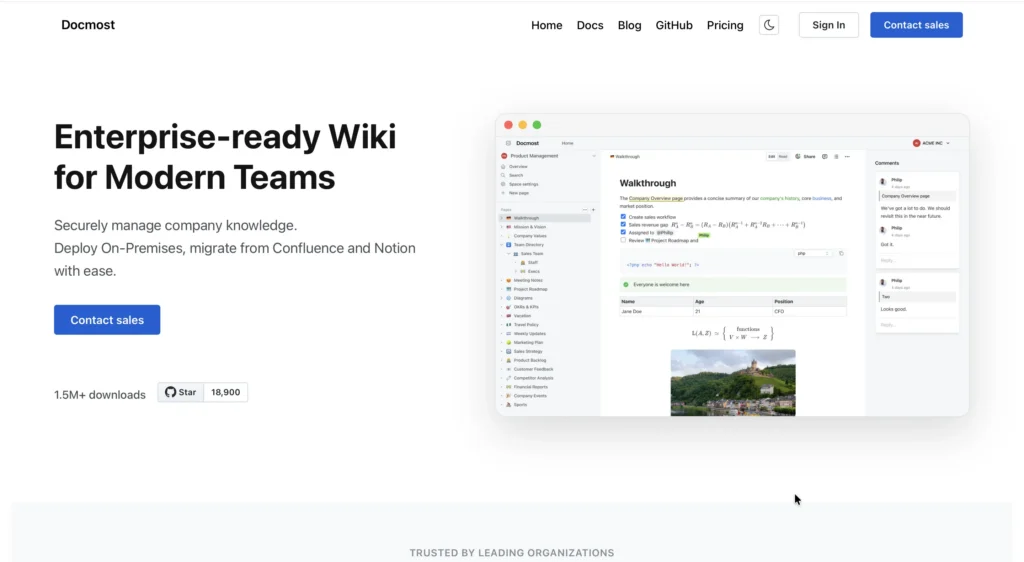1024x562 pixels.
Task: Toggle sidebar icon left of Docmost in preview
Action: (x=508, y=143)
